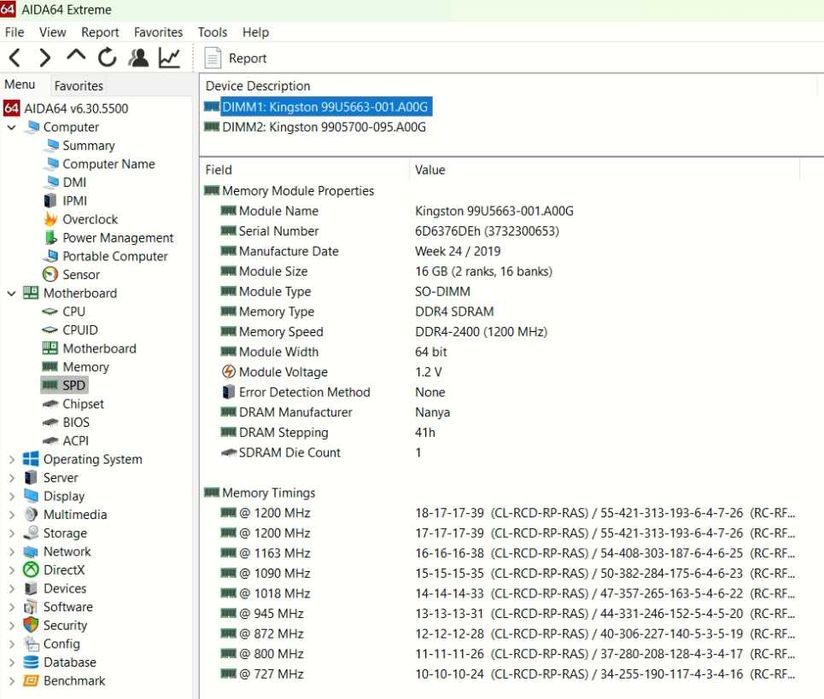Screen dimensions: 824x699
Task: Select the Computer Name icon
Action: (51, 163)
